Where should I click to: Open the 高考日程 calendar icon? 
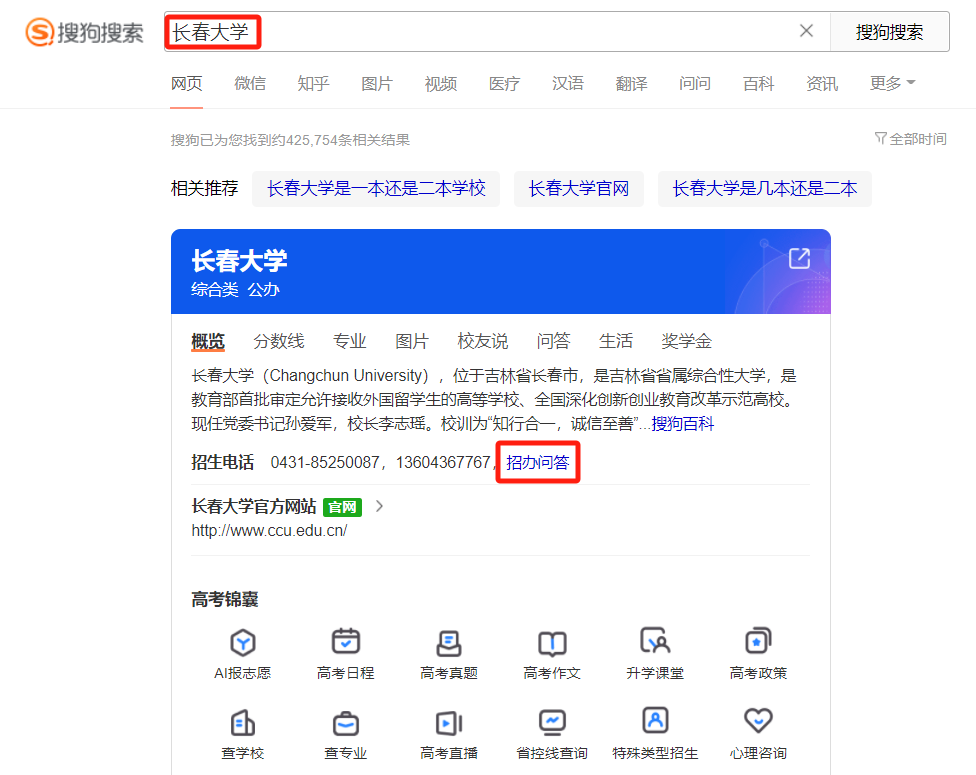coord(345,642)
